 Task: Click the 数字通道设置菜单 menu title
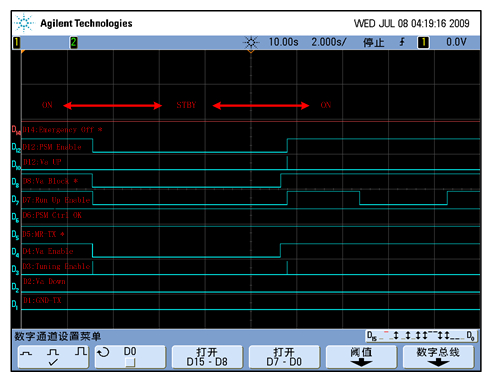click(57, 336)
